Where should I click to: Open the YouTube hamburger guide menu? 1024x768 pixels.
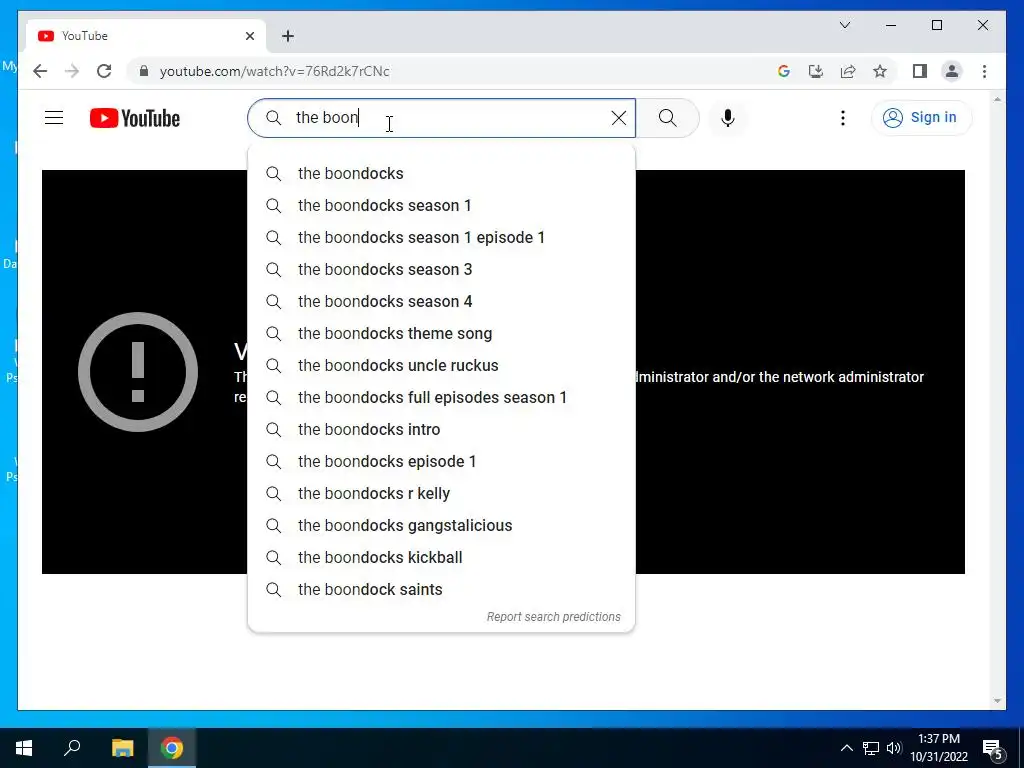point(54,118)
